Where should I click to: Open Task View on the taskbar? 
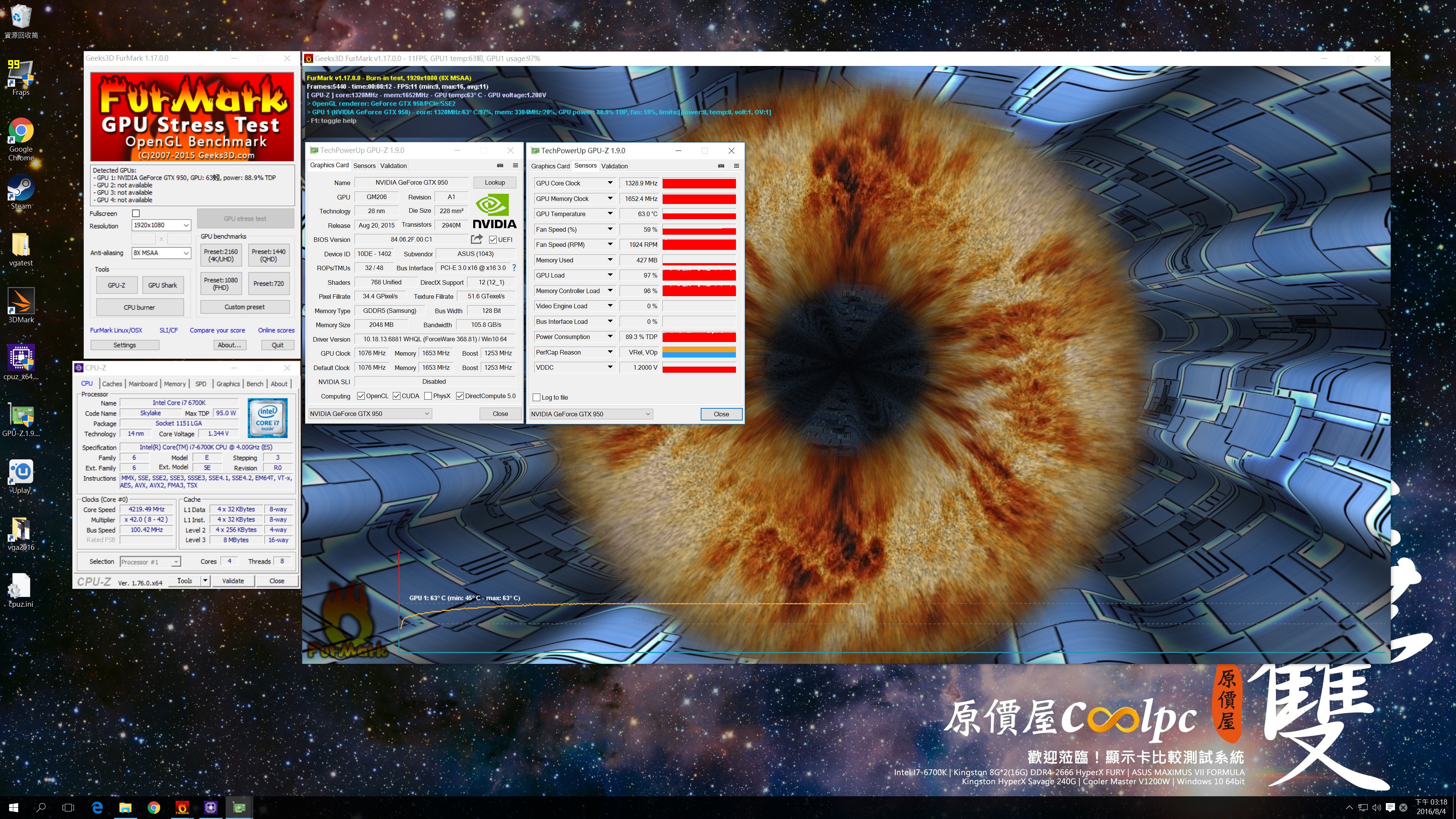[68, 808]
